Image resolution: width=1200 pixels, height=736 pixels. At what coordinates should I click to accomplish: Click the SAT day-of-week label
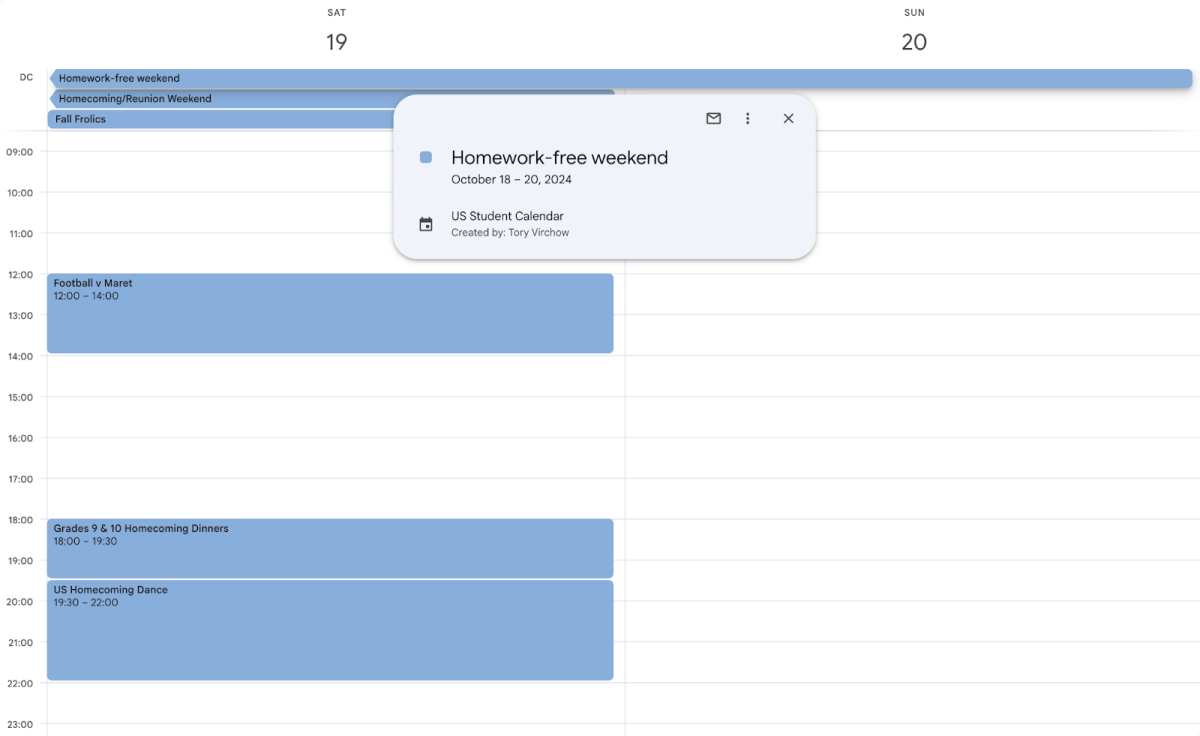[336, 13]
